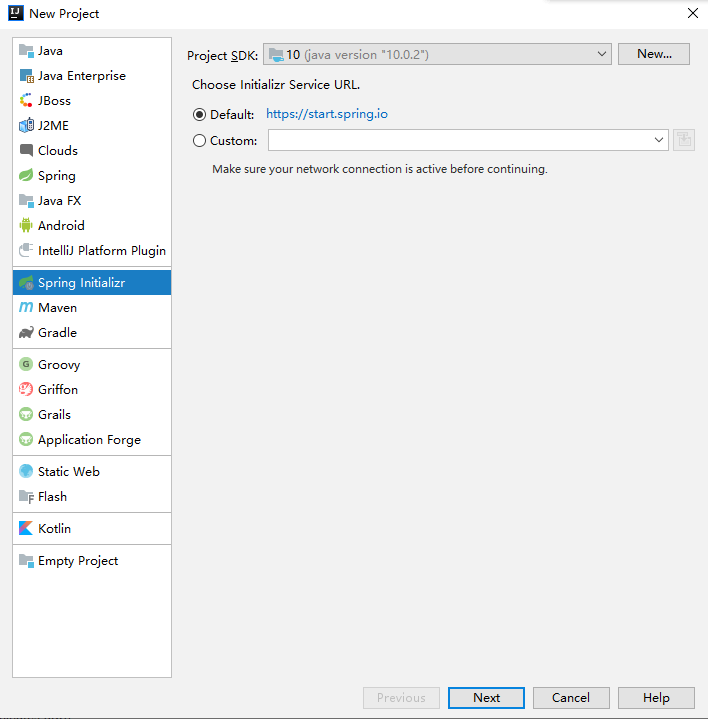Select the Gradle label
This screenshot has height=719, width=708.
tap(57, 332)
